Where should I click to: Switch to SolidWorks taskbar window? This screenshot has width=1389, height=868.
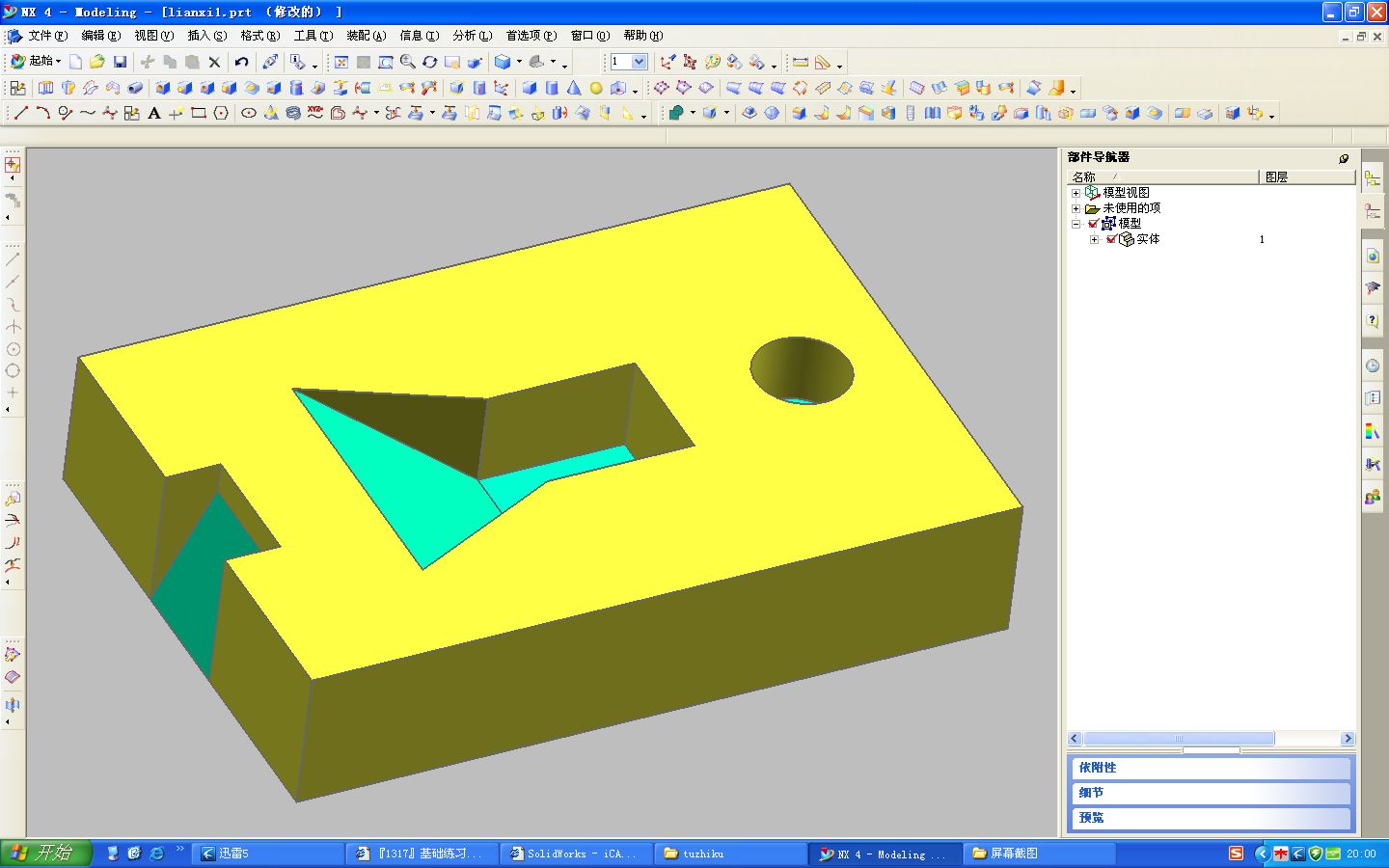[x=577, y=854]
